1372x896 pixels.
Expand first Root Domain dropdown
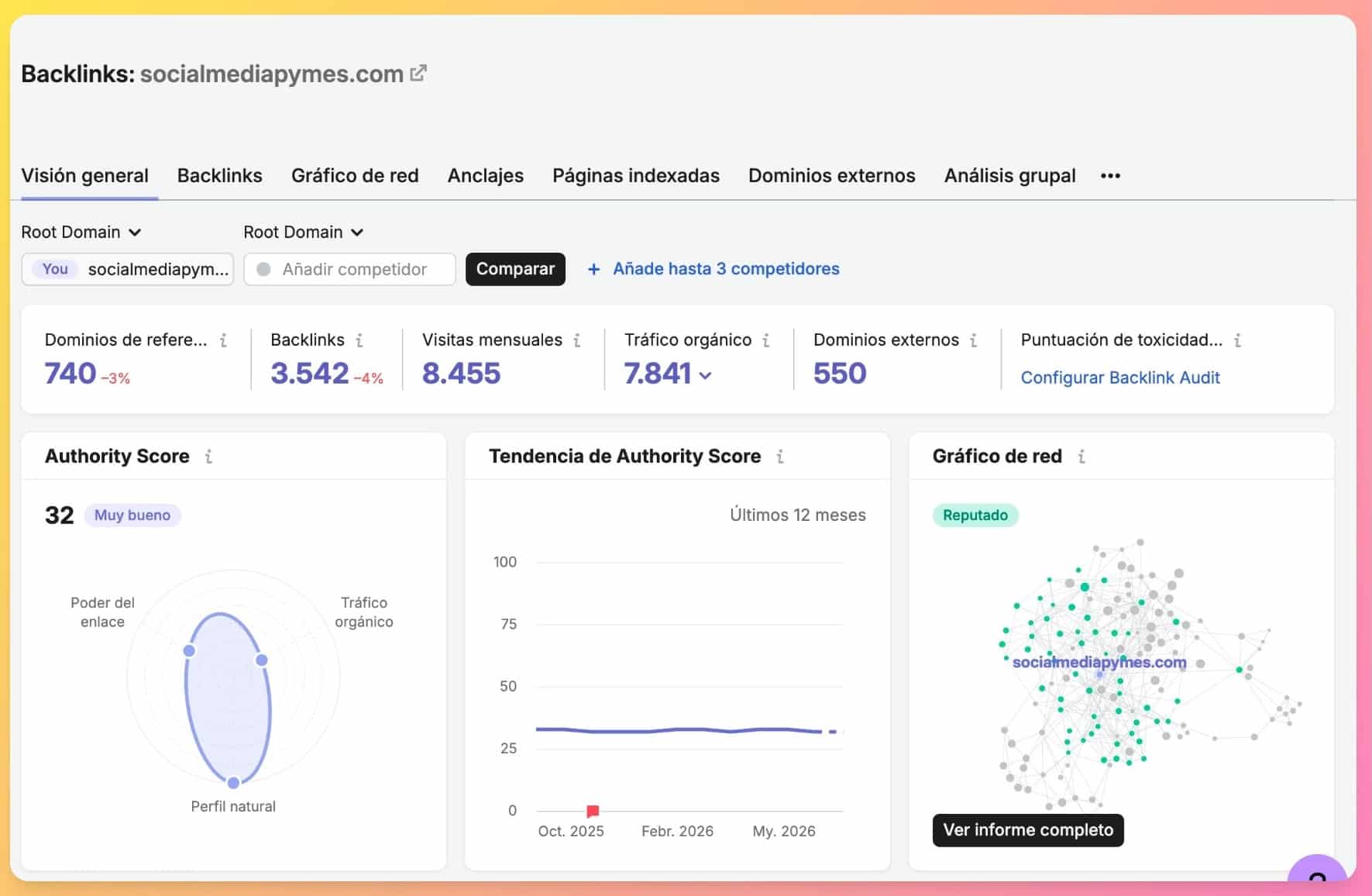click(x=81, y=232)
